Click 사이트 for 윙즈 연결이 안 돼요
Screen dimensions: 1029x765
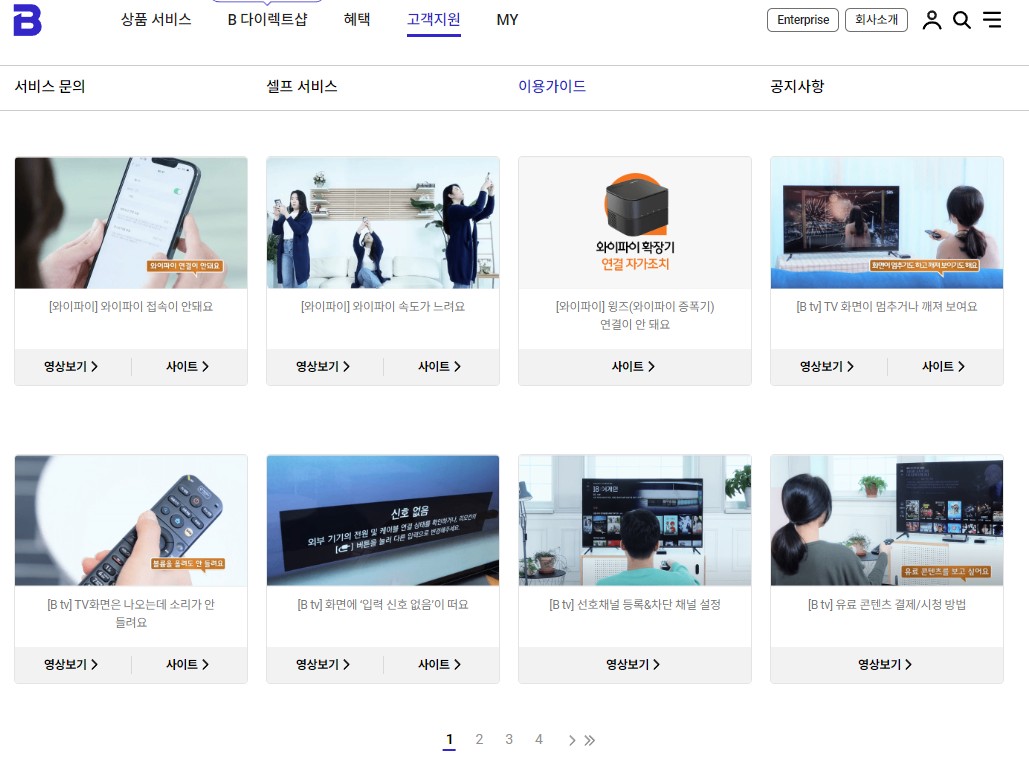click(633, 367)
